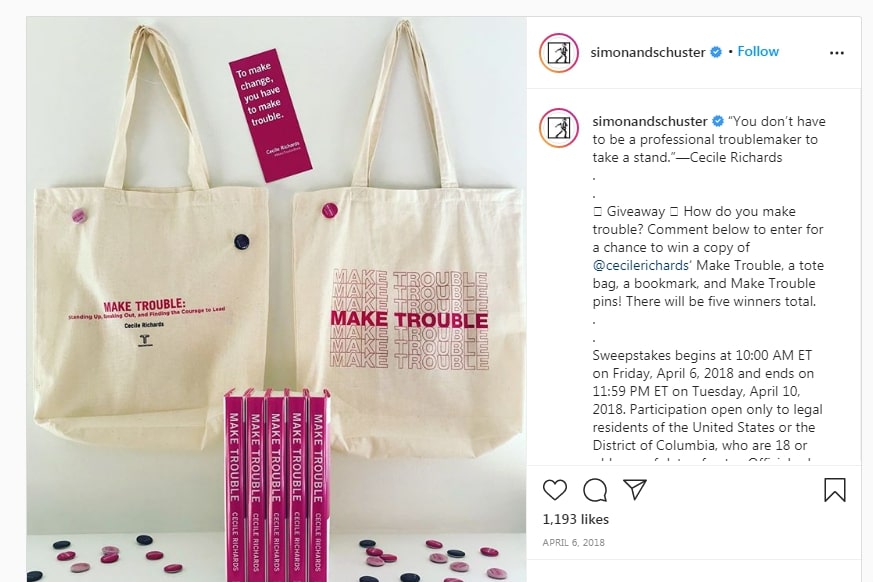This screenshot has width=873, height=582.
Task: Open simonandschuster avatar beside the caption
Action: tap(559, 128)
